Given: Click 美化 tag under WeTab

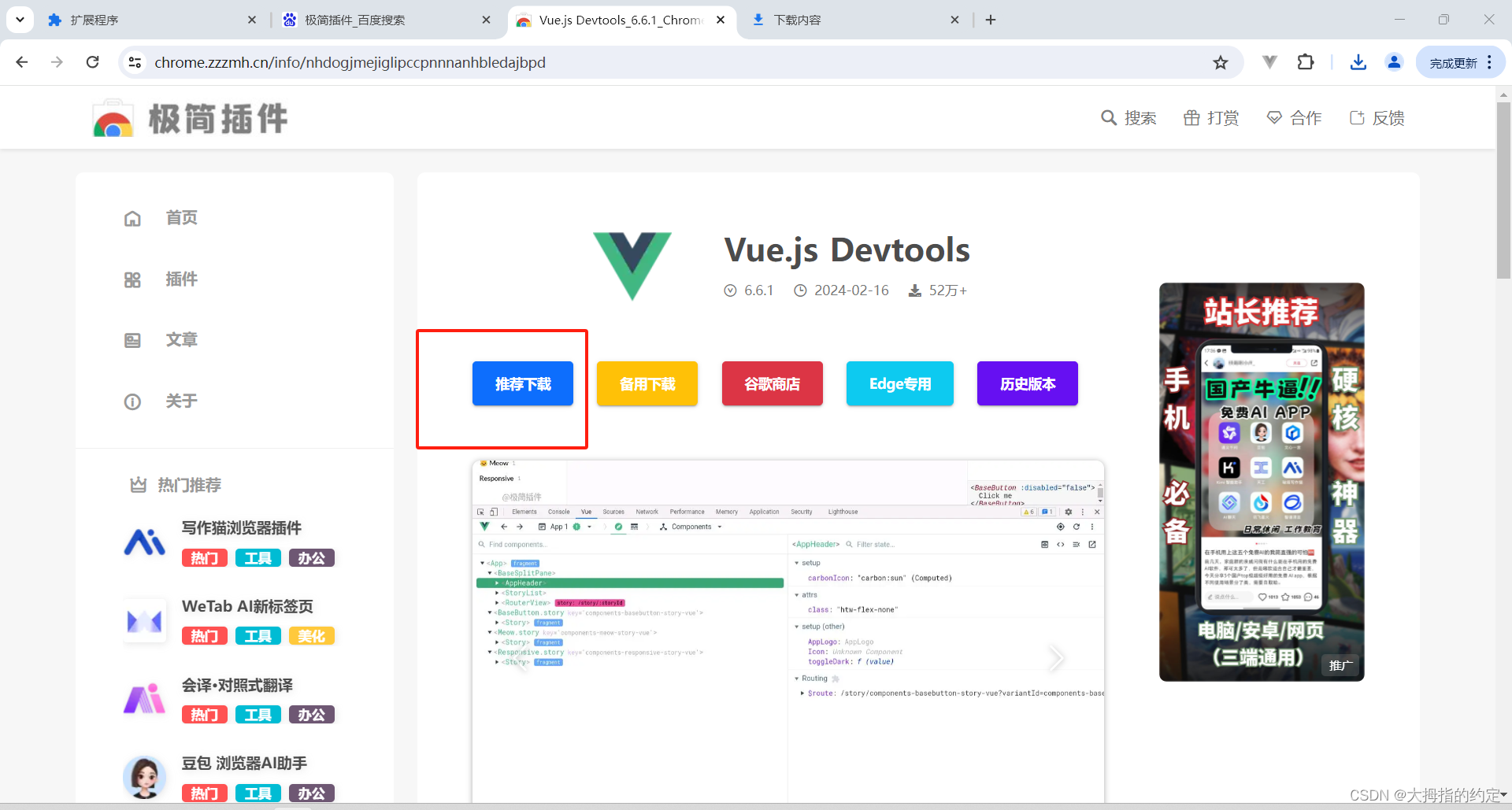Looking at the screenshot, I should (312, 636).
